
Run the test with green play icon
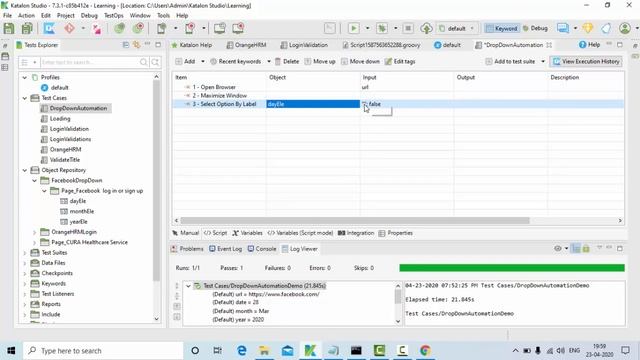coord(353,28)
